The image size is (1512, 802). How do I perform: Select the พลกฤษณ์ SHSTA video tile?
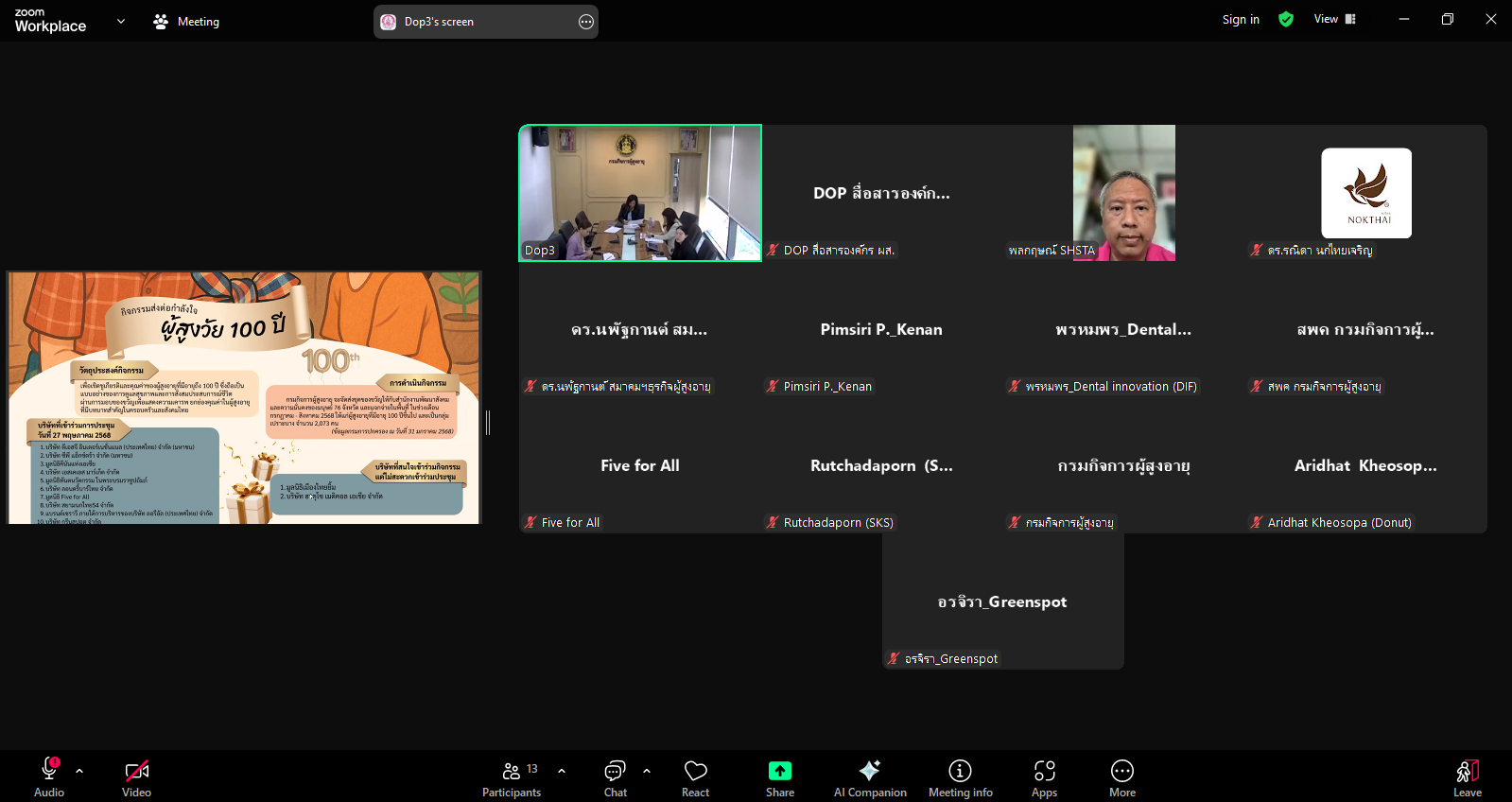click(1124, 193)
